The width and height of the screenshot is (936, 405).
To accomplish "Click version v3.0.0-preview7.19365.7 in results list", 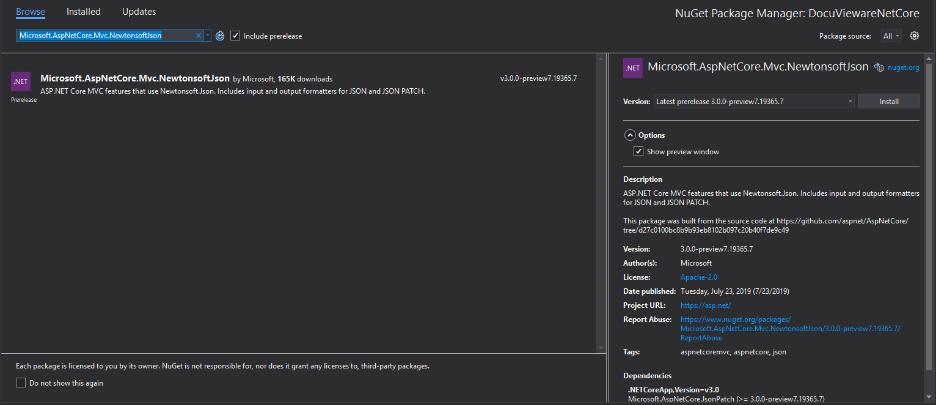I will (x=539, y=79).
